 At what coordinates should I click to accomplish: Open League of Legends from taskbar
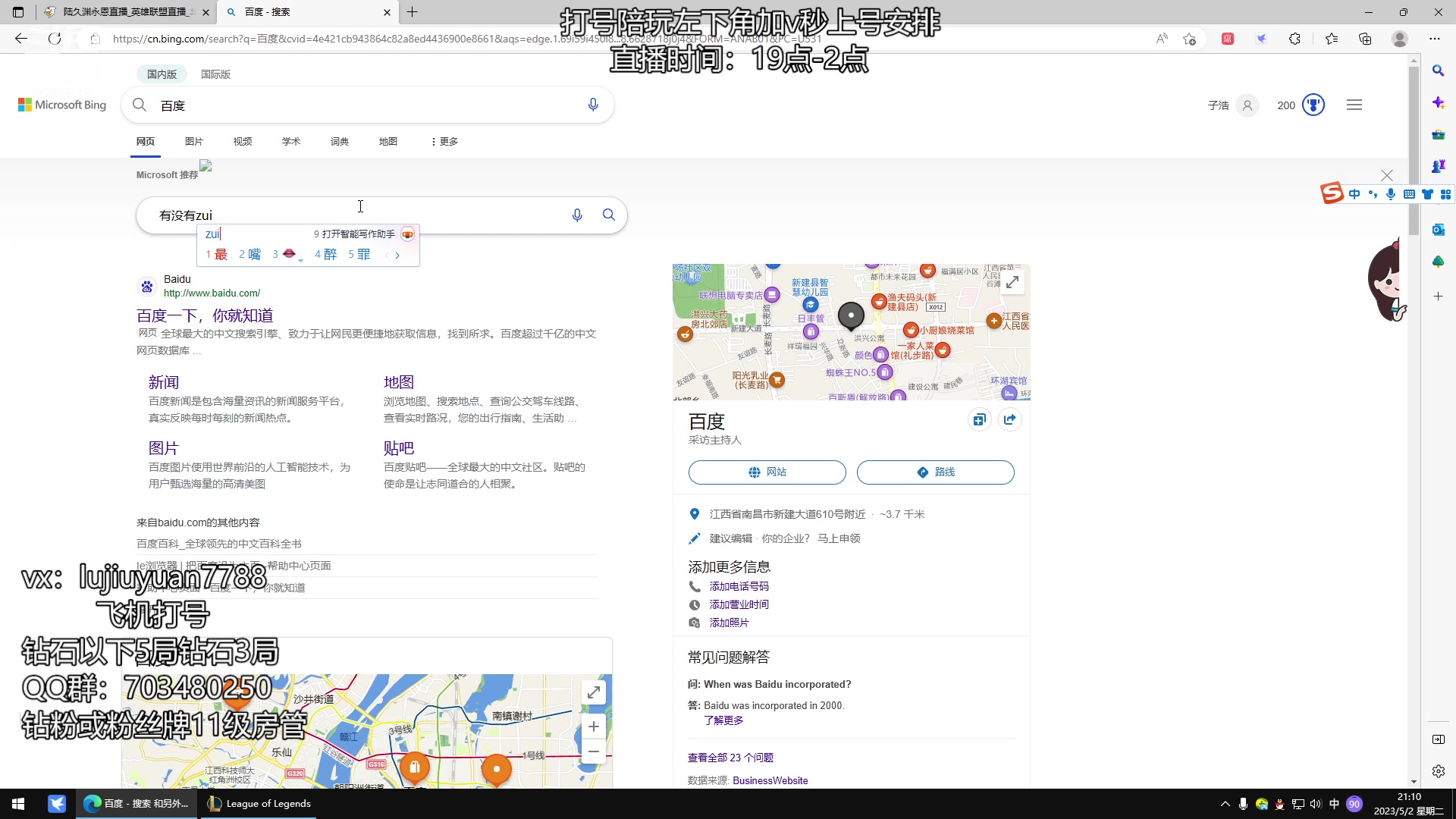(259, 804)
